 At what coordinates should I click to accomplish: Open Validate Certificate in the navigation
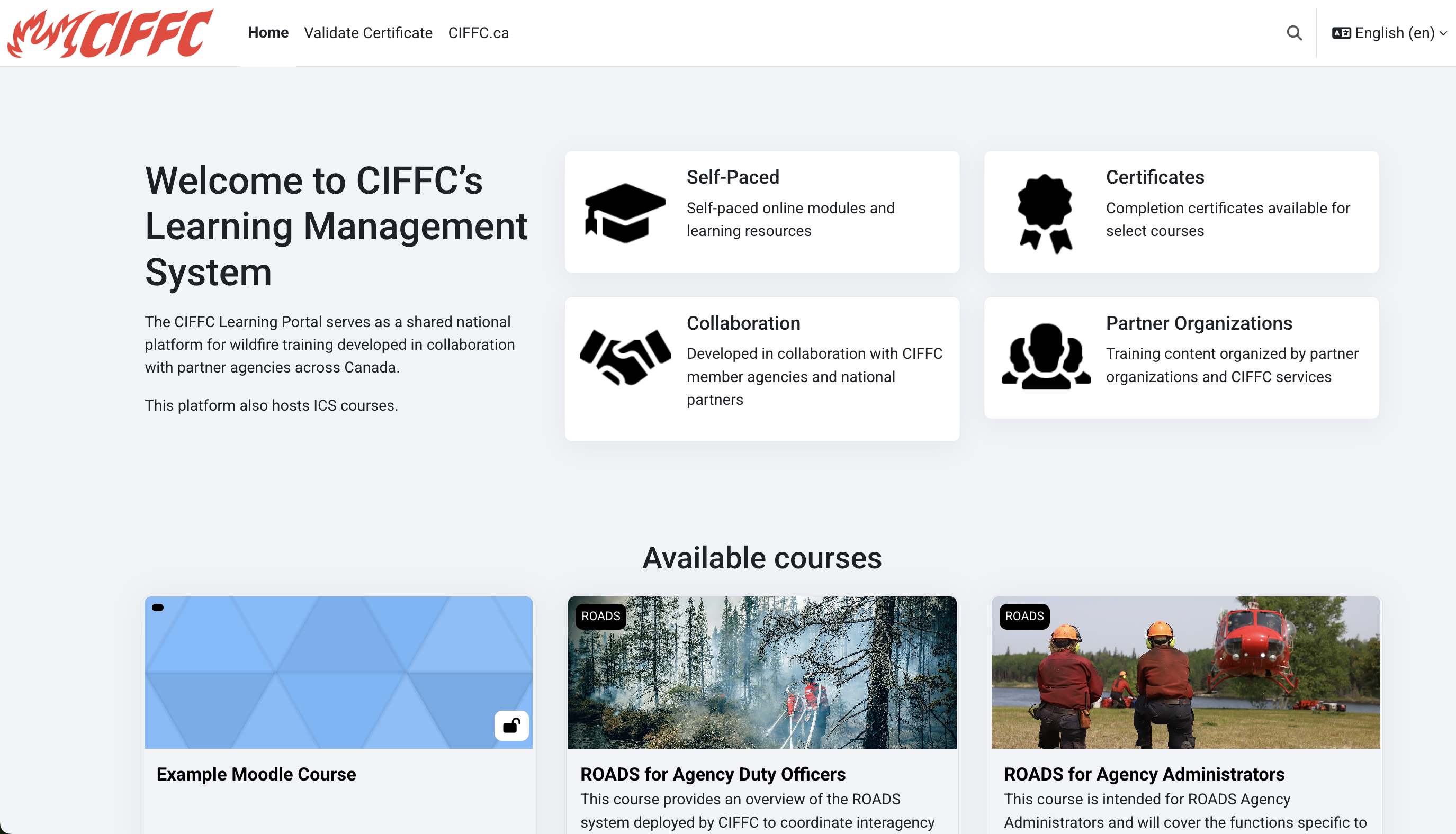[x=368, y=33]
